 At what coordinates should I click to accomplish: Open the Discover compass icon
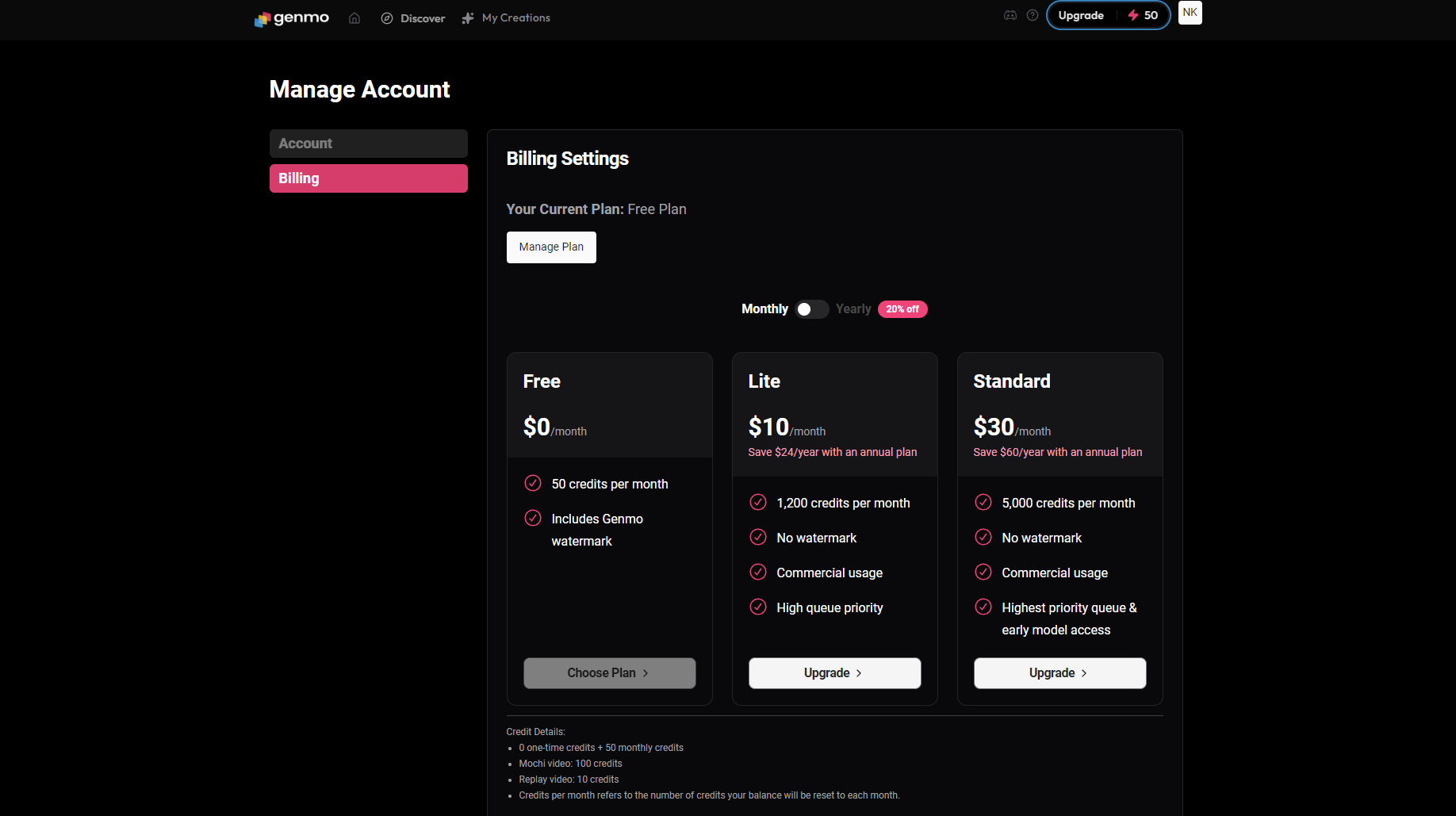click(387, 18)
